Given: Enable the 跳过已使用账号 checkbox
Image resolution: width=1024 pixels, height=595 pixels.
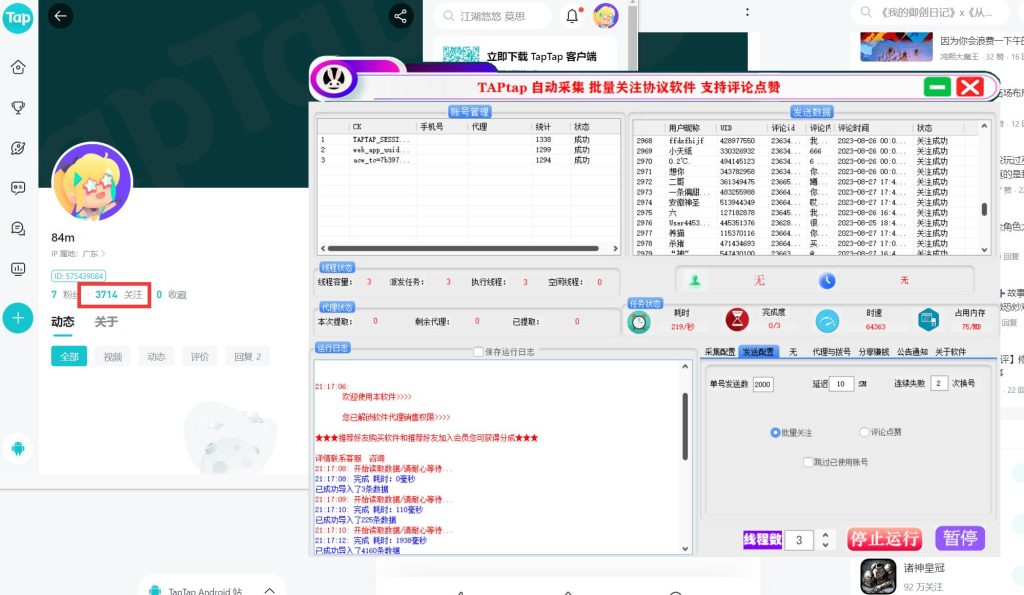Looking at the screenshot, I should tap(808, 462).
